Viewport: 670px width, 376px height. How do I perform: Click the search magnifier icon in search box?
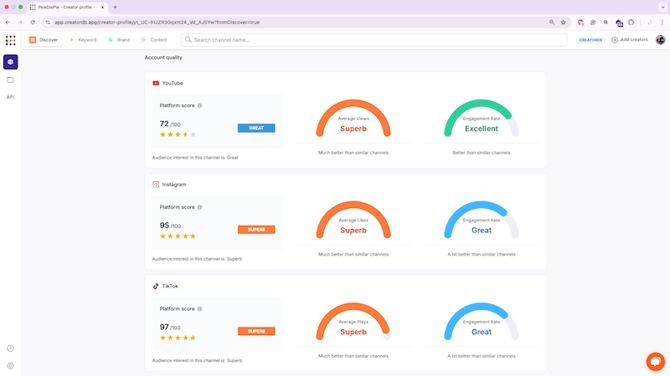[x=188, y=40]
